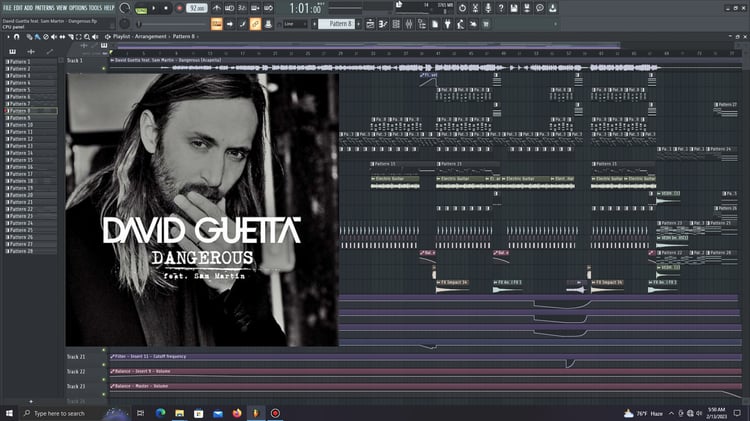This screenshot has height=421, width=750.
Task: Select the playlist magnet snap icon
Action: point(17,36)
